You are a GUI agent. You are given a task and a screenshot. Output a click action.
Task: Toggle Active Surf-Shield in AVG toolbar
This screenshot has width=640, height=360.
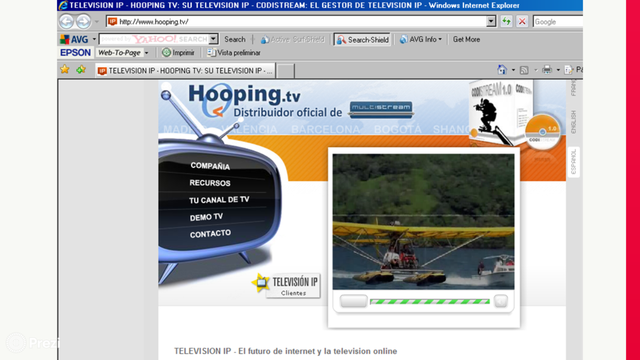(293, 40)
